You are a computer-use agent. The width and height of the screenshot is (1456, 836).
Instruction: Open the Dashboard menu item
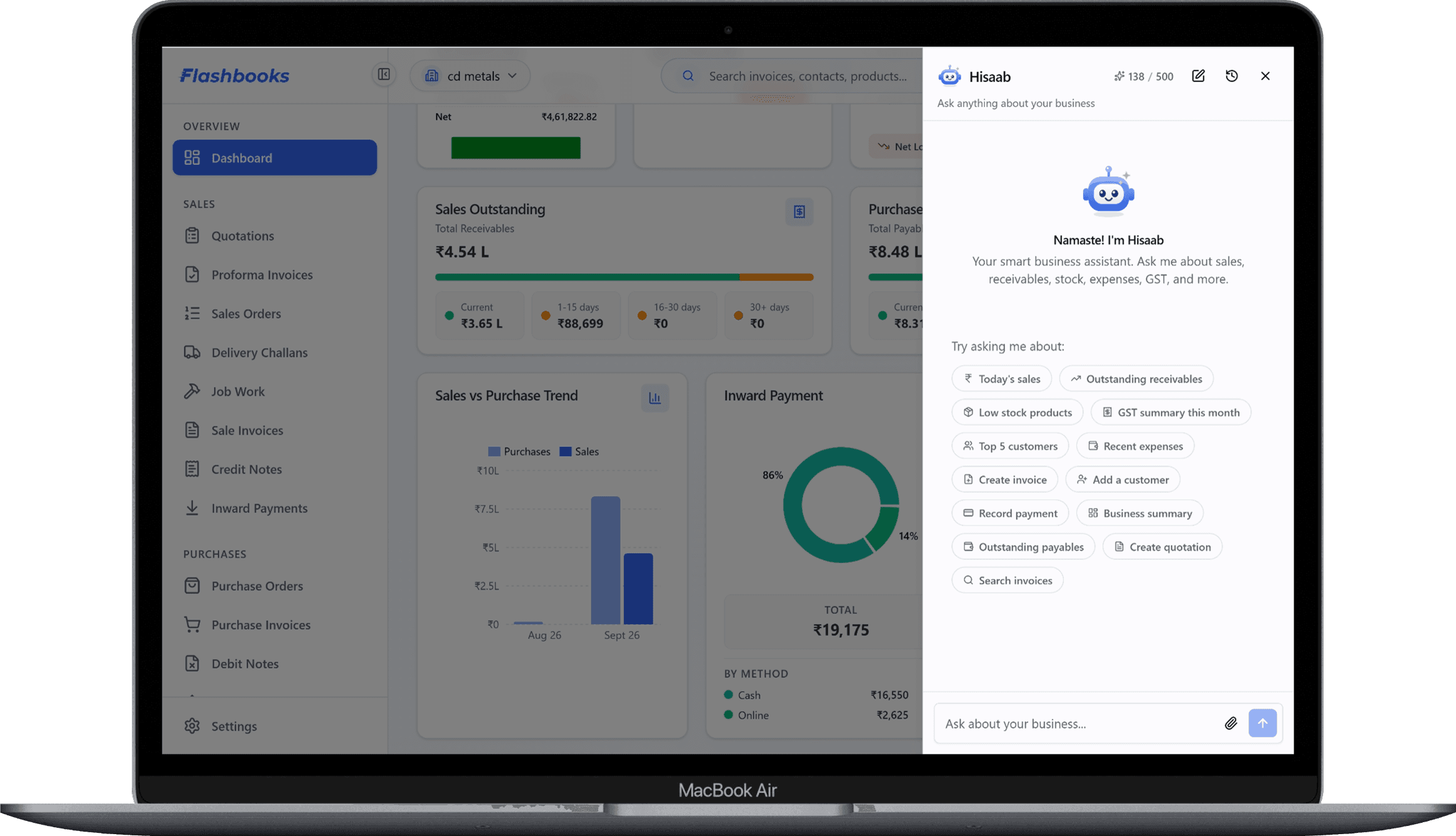pyautogui.click(x=275, y=157)
